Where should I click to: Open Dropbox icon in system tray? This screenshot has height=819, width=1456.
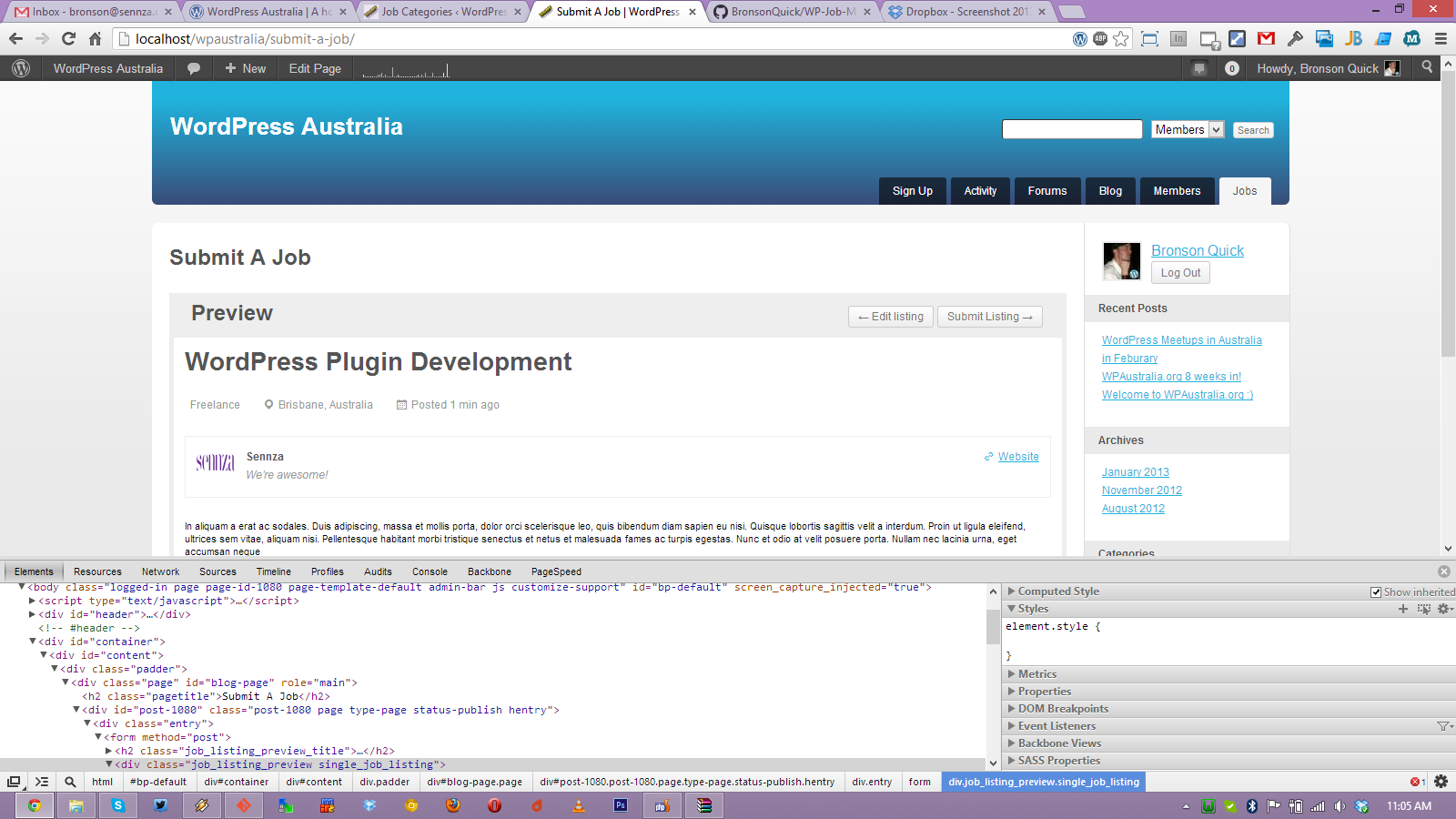tap(1361, 806)
